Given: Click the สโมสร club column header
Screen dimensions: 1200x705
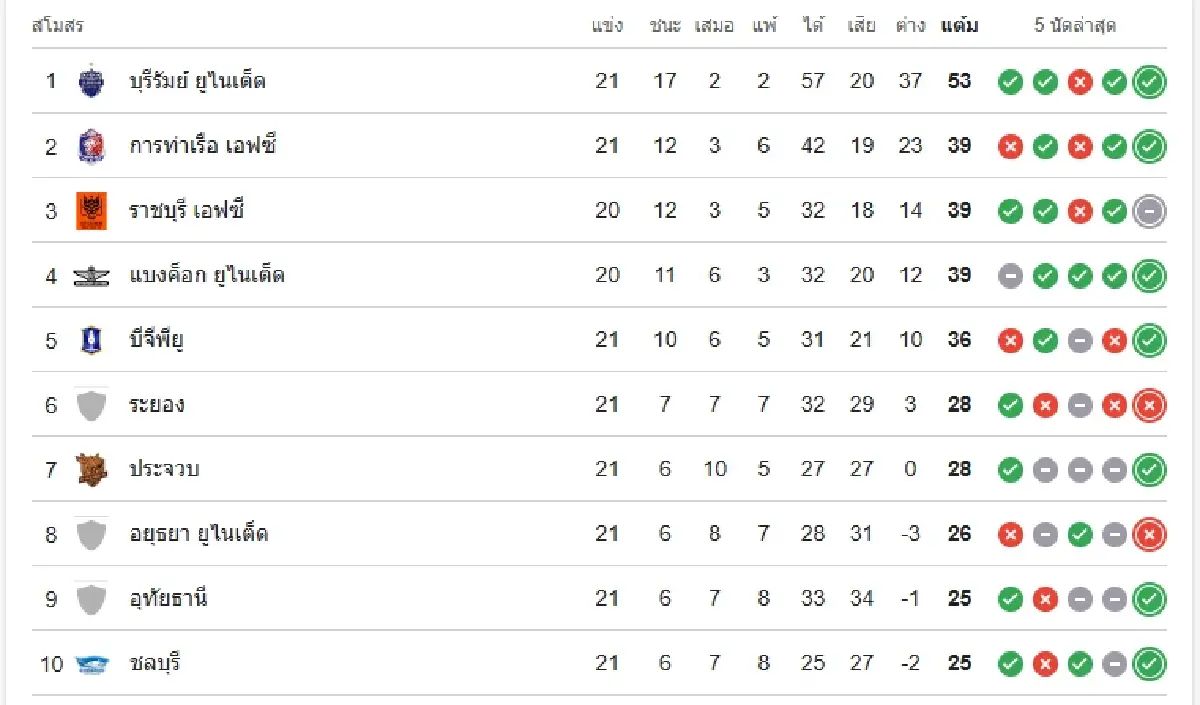Looking at the screenshot, I should point(58,26).
